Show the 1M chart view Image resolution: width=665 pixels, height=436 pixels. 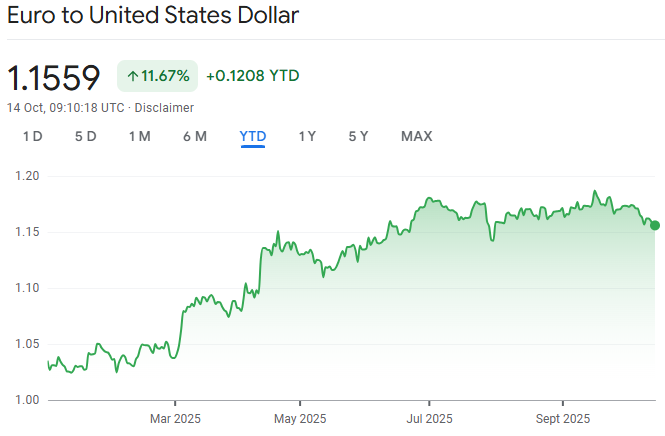(x=139, y=136)
